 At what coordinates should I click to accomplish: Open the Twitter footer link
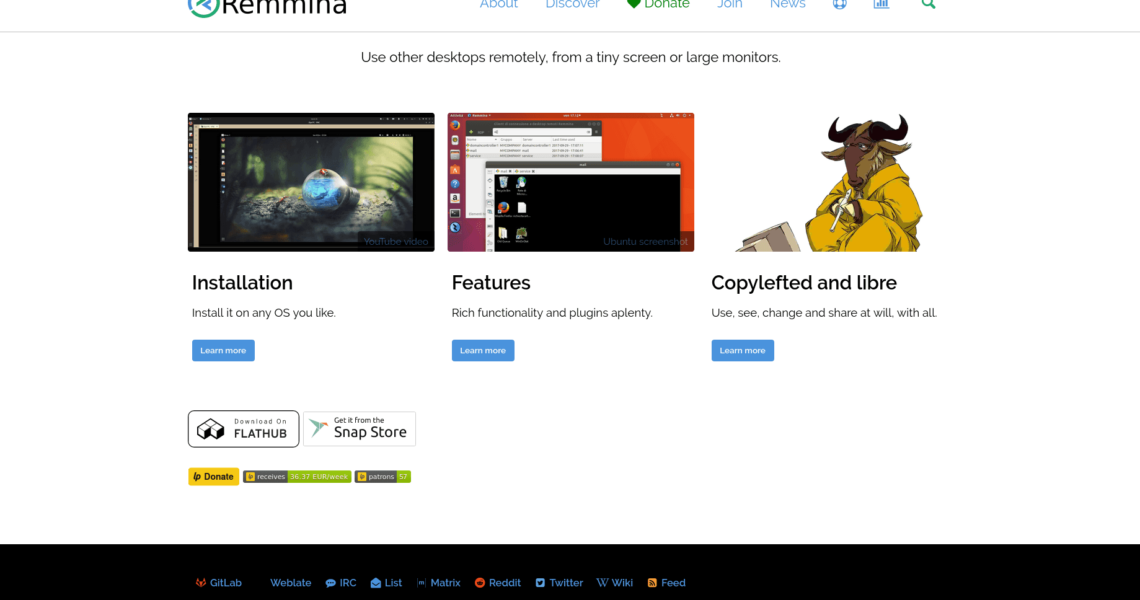point(559,583)
